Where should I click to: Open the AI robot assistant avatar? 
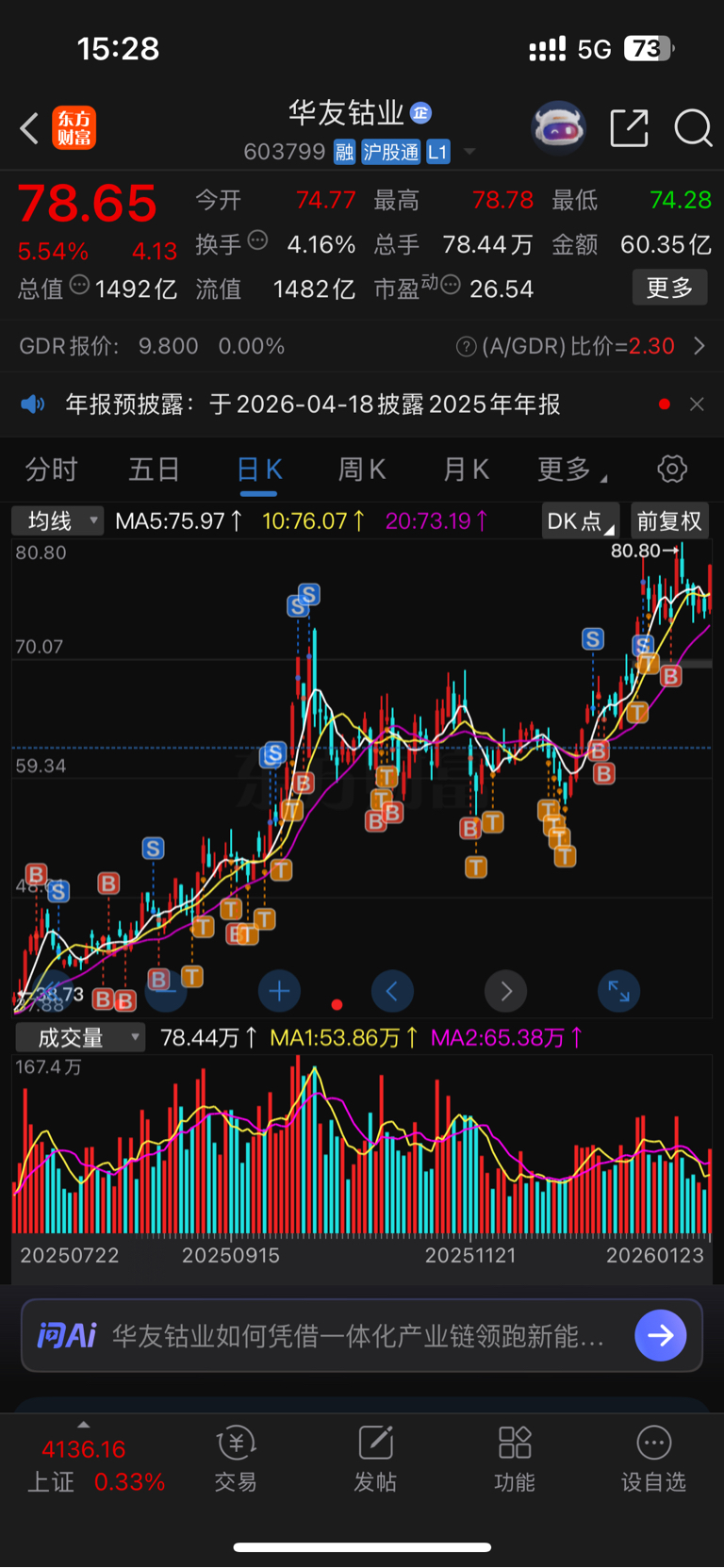(558, 127)
